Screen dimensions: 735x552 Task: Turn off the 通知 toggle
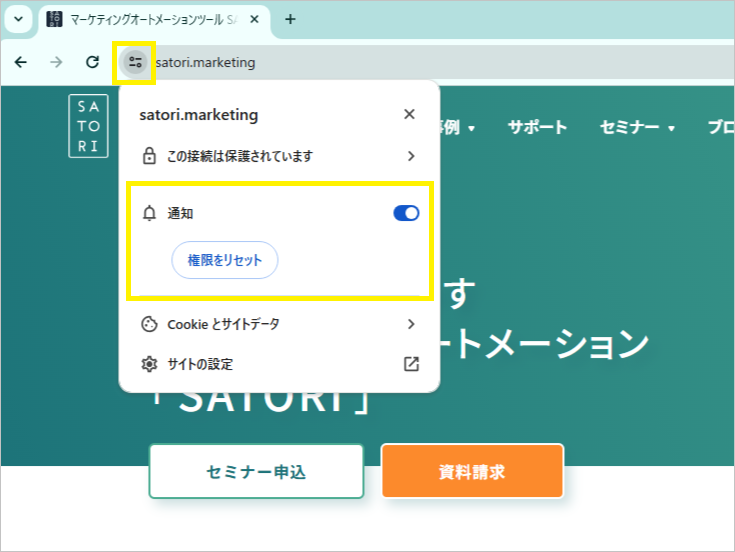(x=406, y=213)
